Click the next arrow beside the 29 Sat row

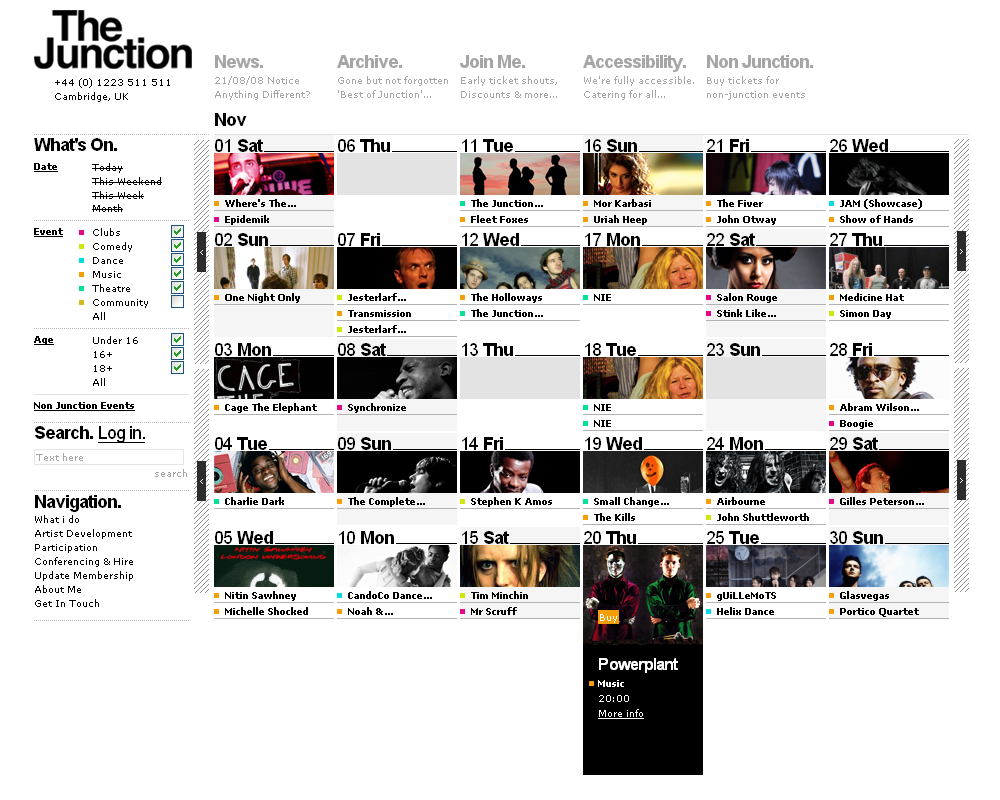pyautogui.click(x=961, y=480)
